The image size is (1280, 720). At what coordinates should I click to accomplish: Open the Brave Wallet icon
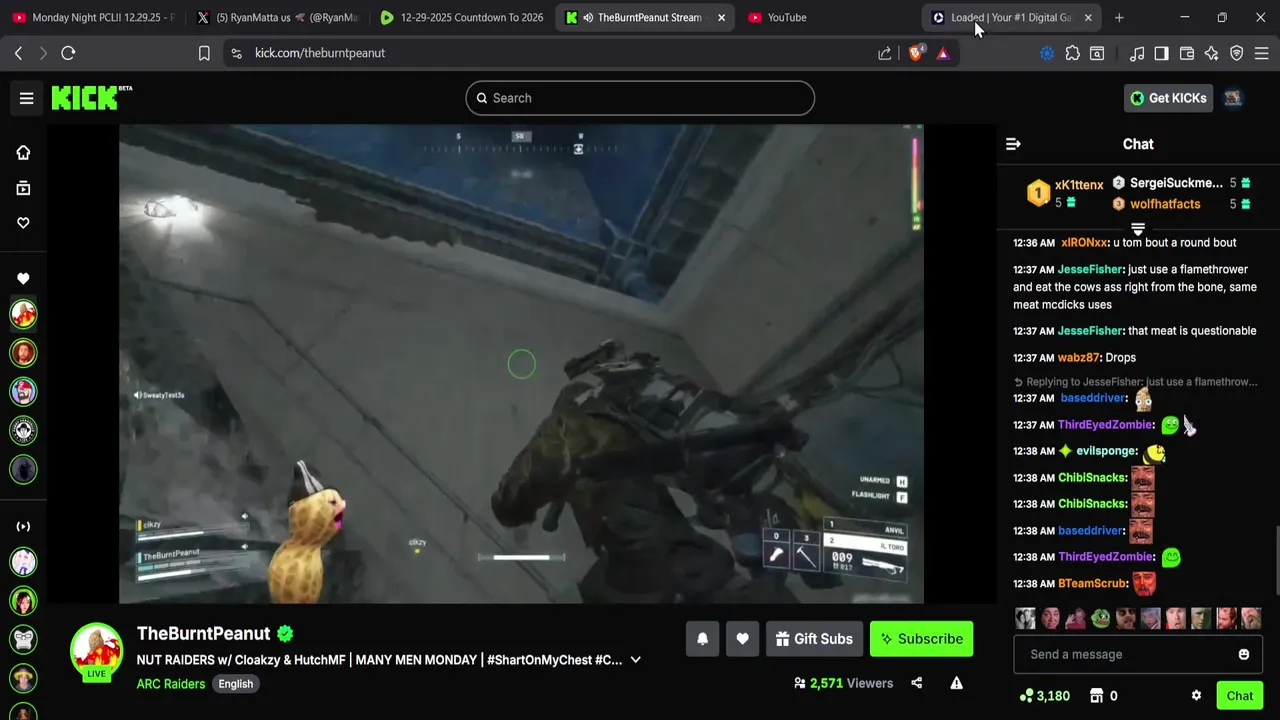pyautogui.click(x=1187, y=53)
